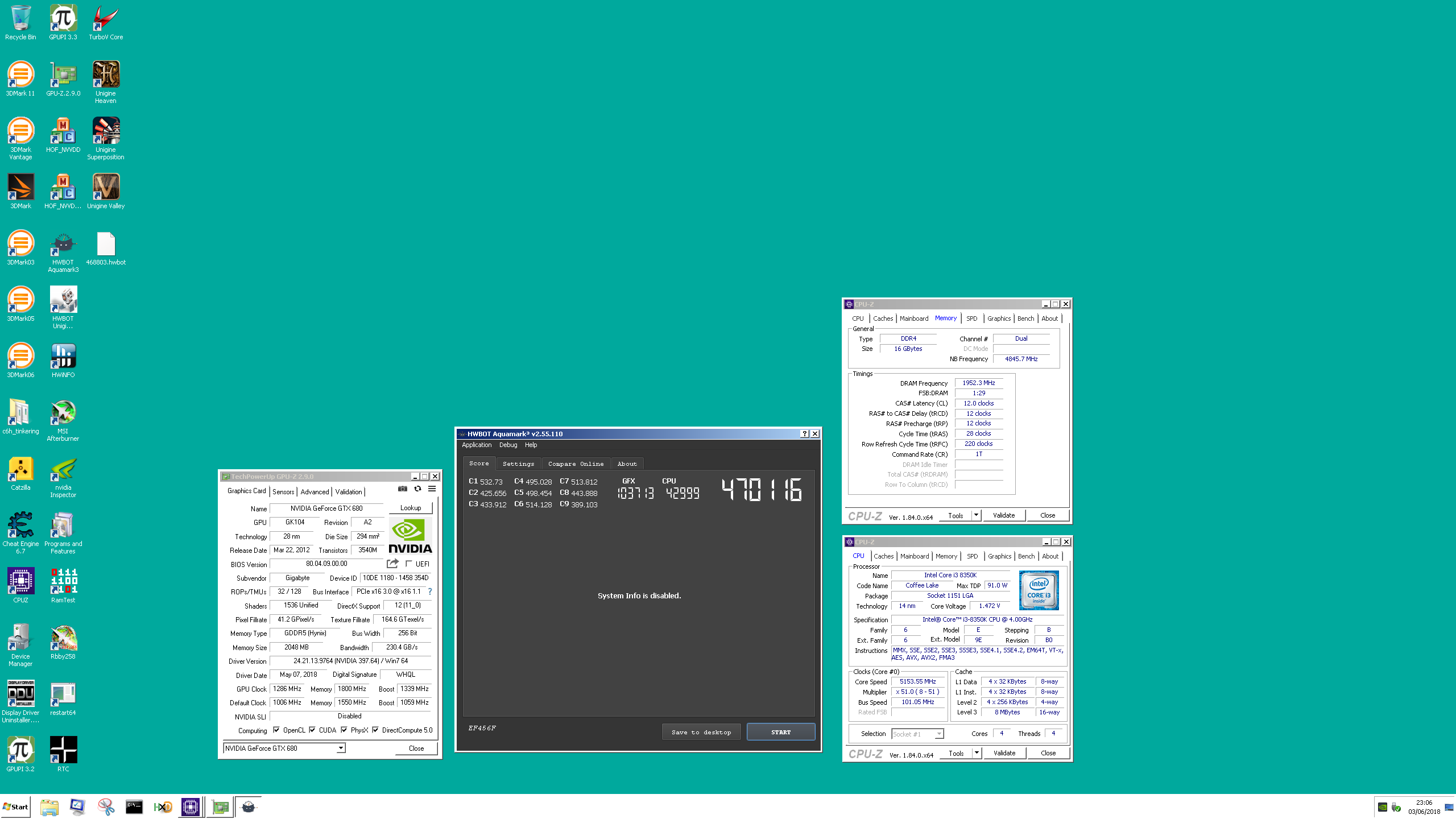Select the Recycle Bin icon
The image size is (1456, 819).
[x=20, y=23]
